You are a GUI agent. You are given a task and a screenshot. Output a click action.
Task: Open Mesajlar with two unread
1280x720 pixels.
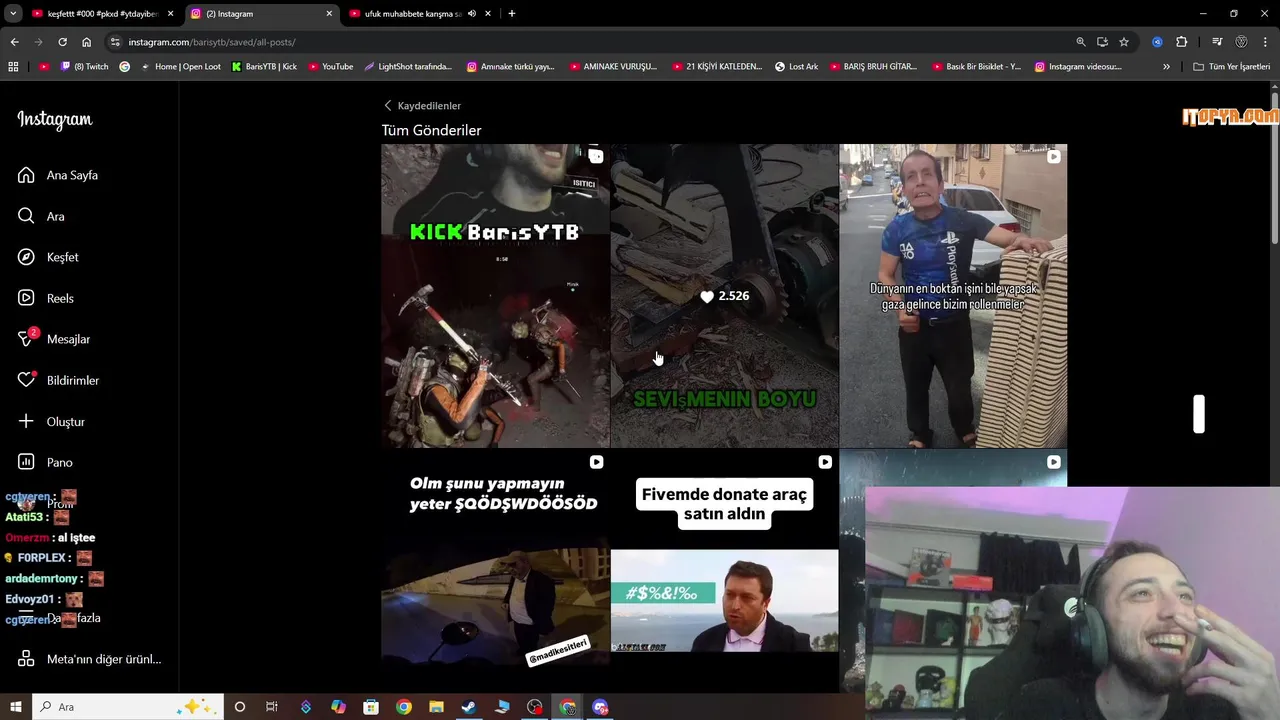click(54, 339)
